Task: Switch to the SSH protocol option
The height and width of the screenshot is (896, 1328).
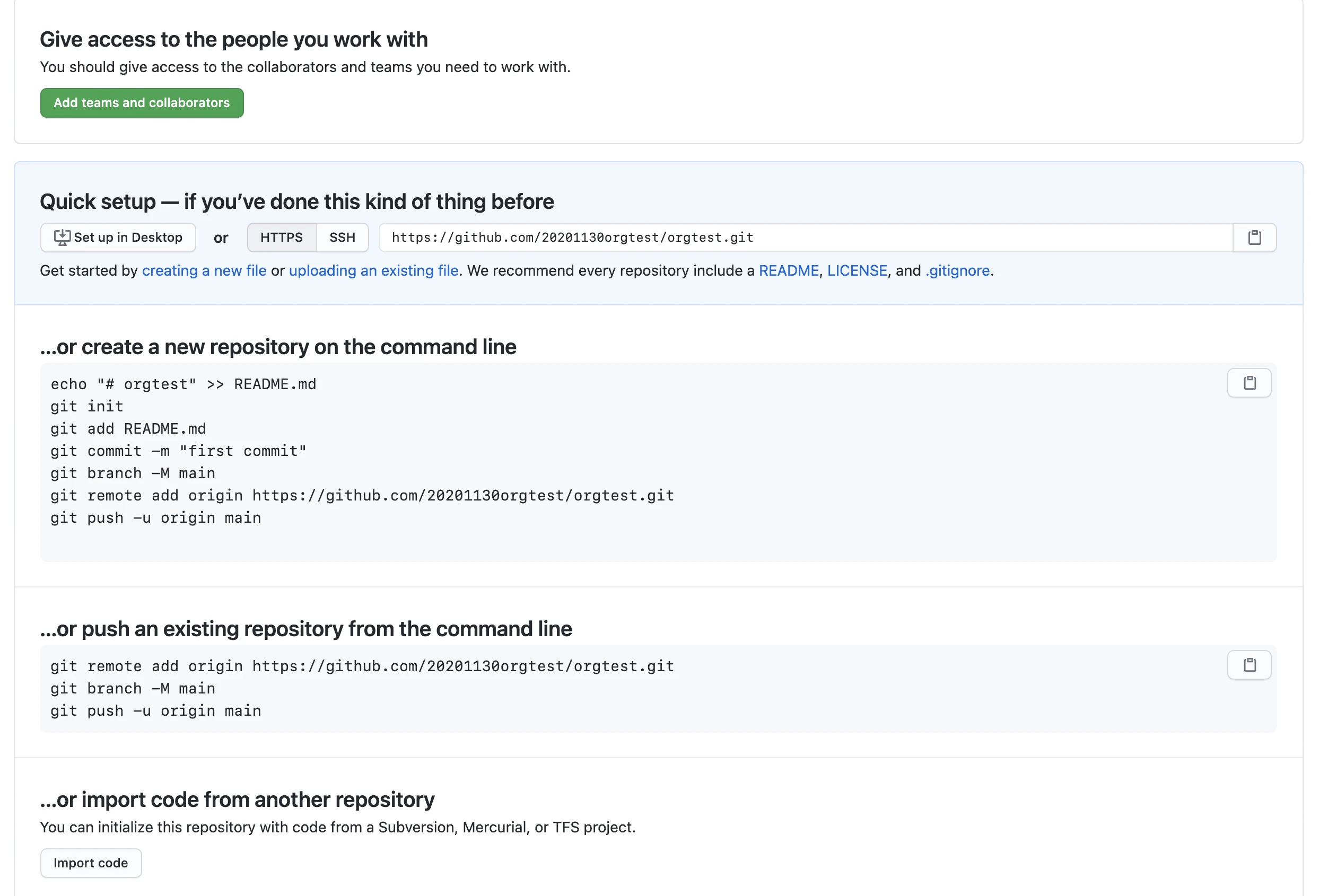Action: click(x=342, y=238)
